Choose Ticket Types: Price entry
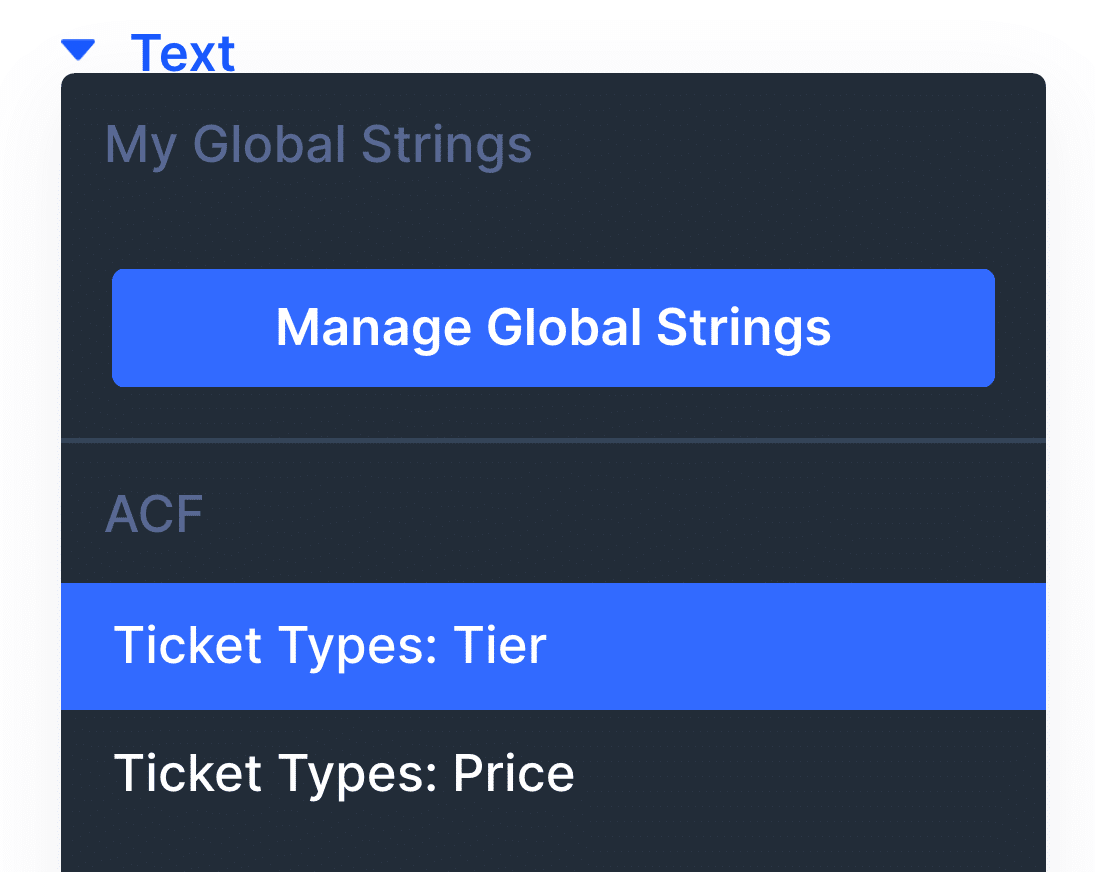Viewport: 1095px width, 872px height. (553, 774)
